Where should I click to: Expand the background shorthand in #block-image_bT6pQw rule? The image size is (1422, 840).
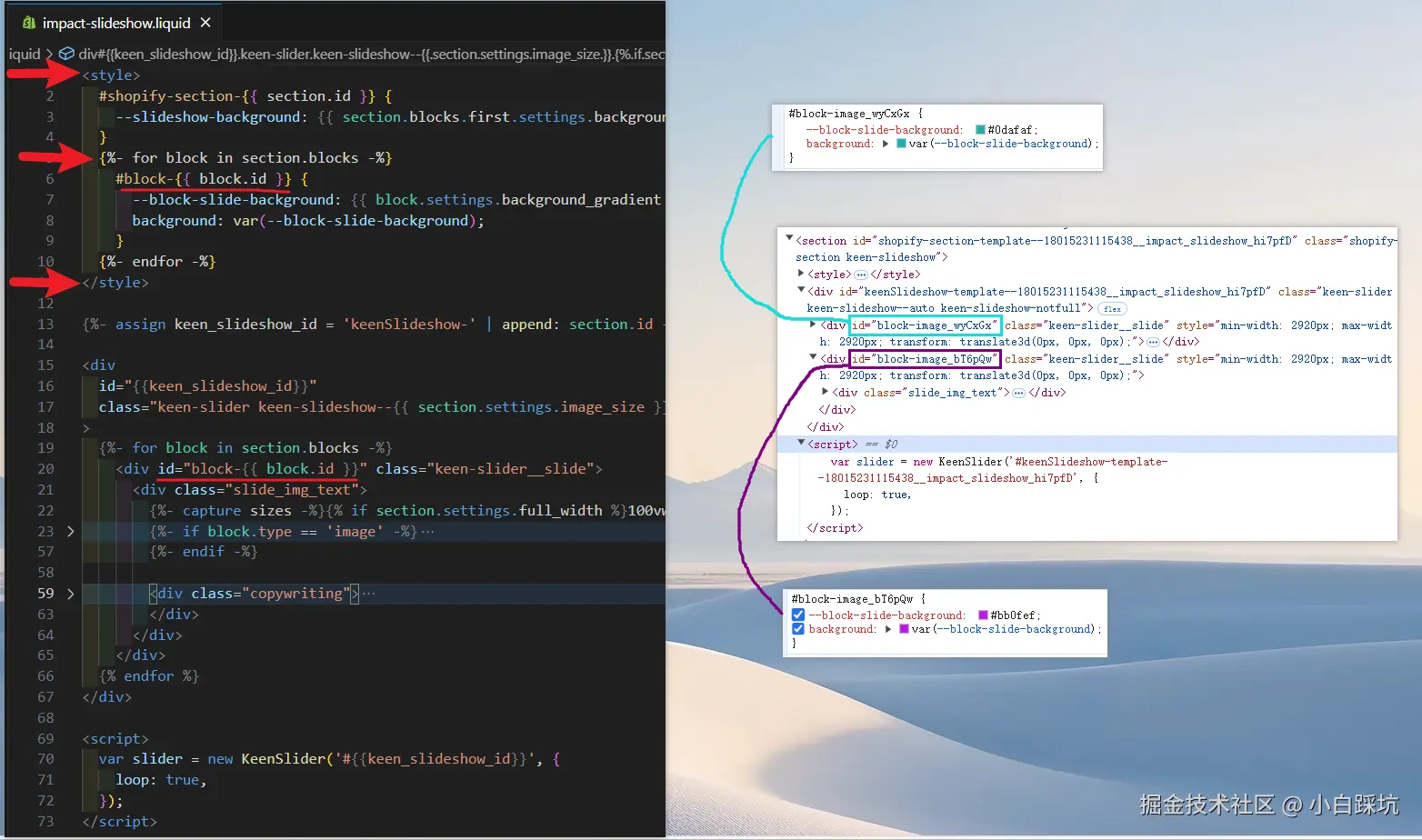click(888, 628)
